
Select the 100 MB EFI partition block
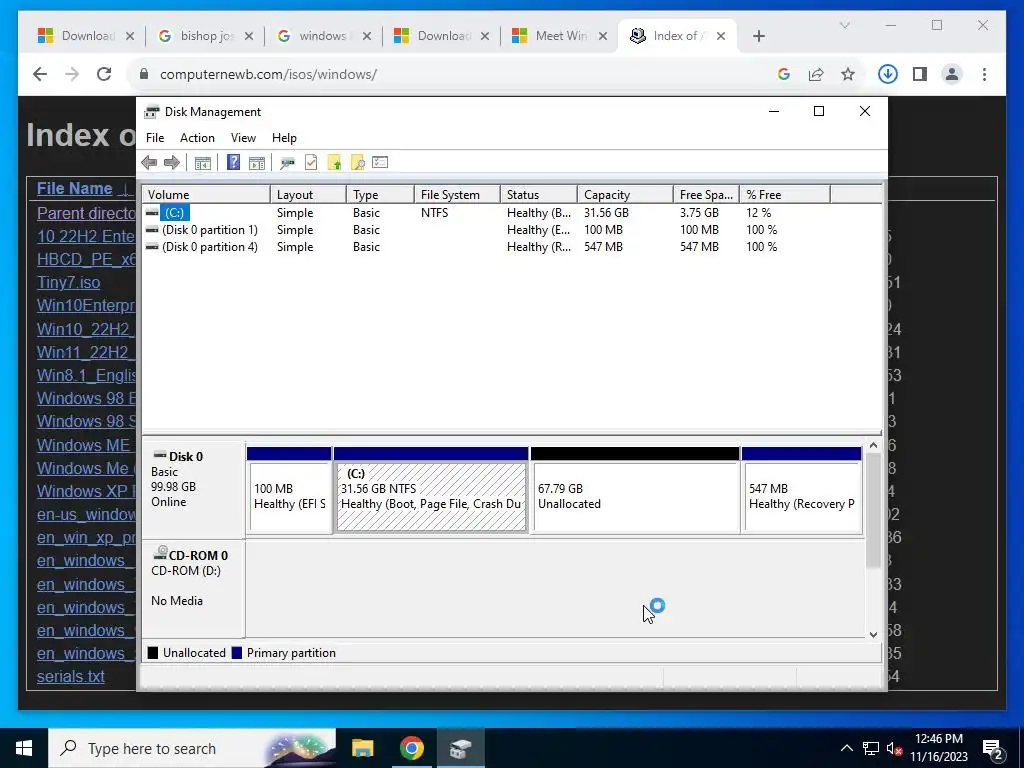click(289, 490)
